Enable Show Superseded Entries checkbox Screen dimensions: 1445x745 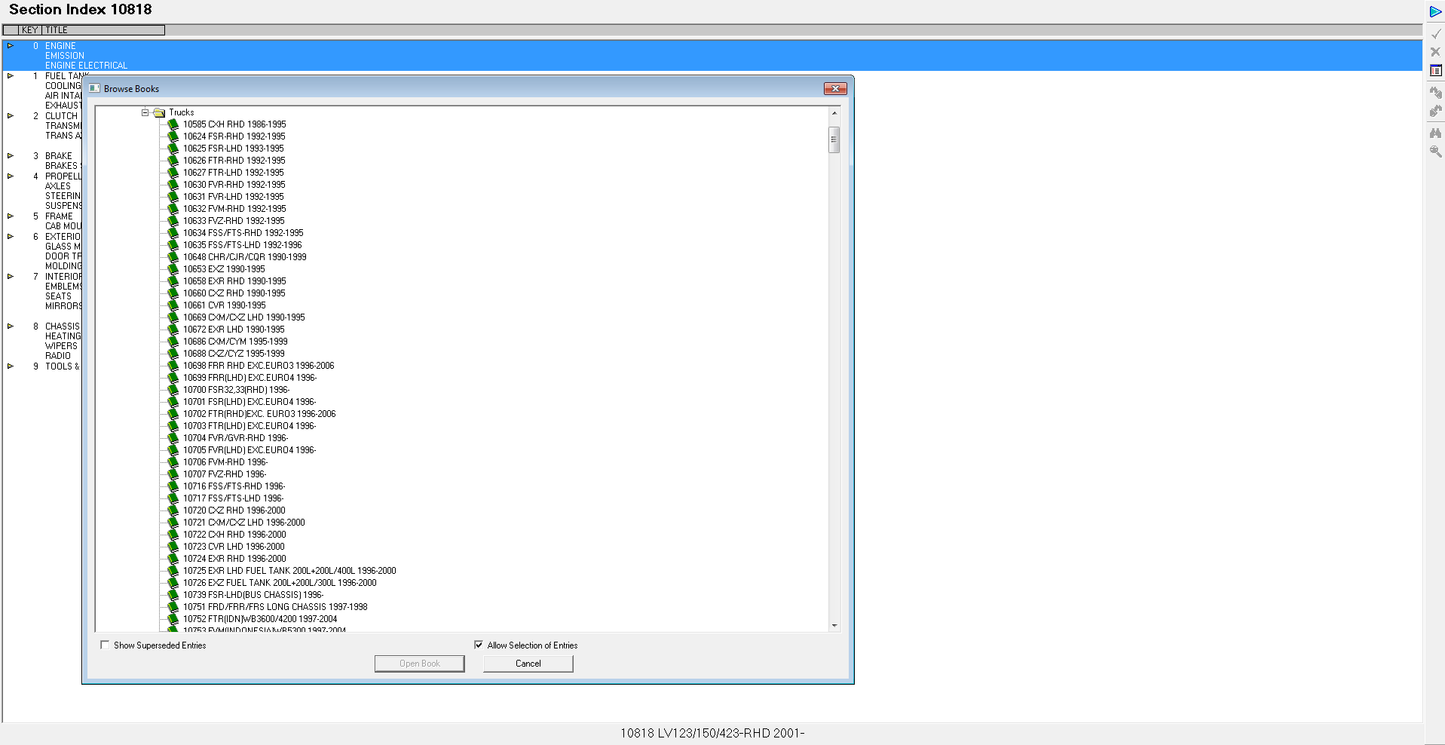point(105,645)
